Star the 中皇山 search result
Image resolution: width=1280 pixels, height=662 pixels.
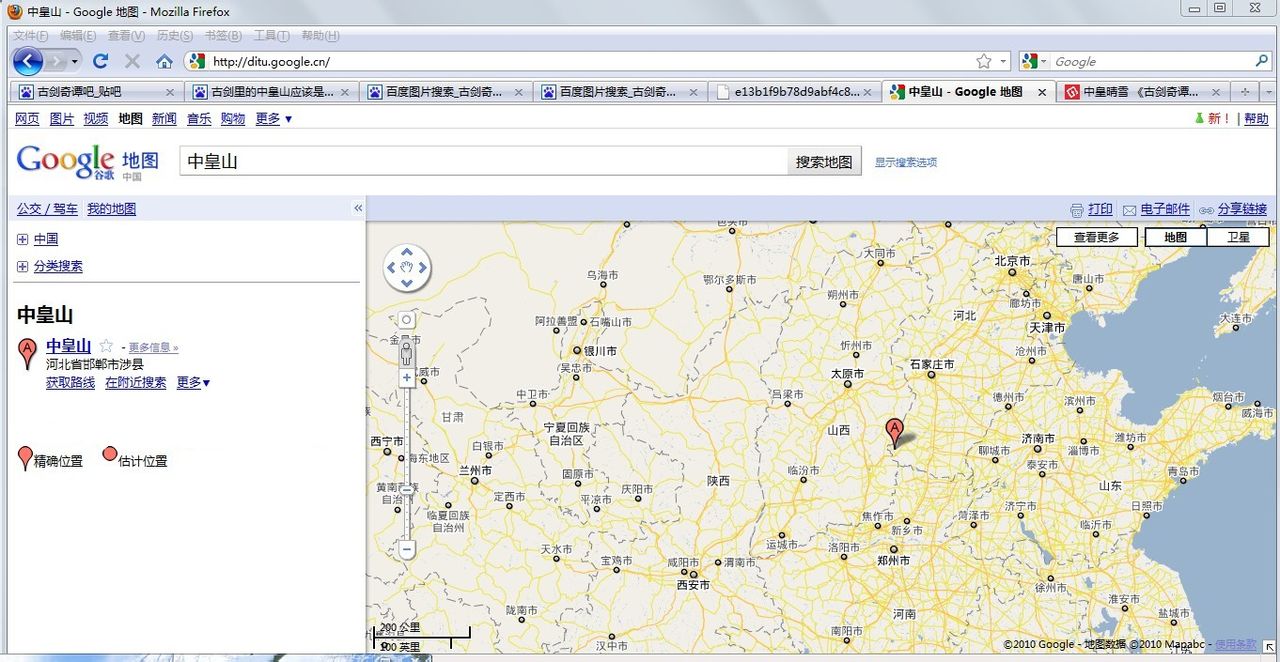click(106, 346)
